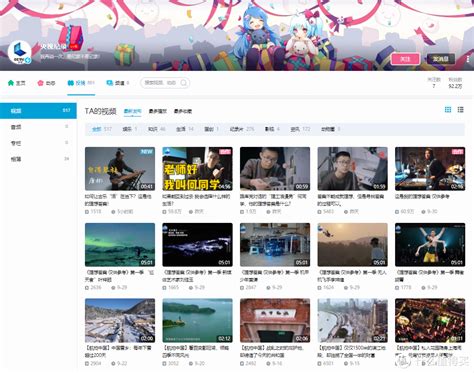
Task: Open the dark blue lights video thumbnail
Action: (197, 245)
